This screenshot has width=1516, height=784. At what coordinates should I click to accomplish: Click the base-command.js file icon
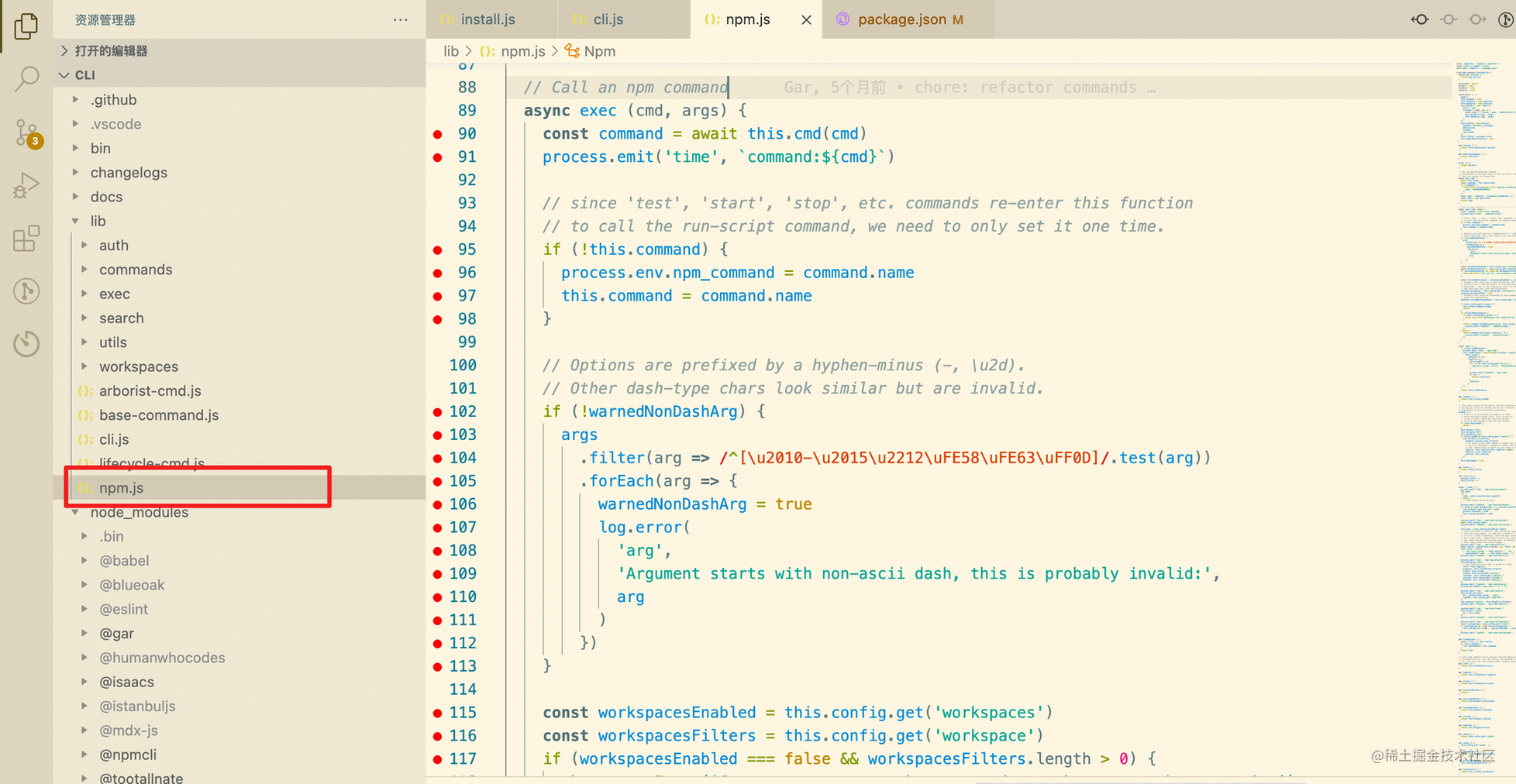(x=85, y=415)
